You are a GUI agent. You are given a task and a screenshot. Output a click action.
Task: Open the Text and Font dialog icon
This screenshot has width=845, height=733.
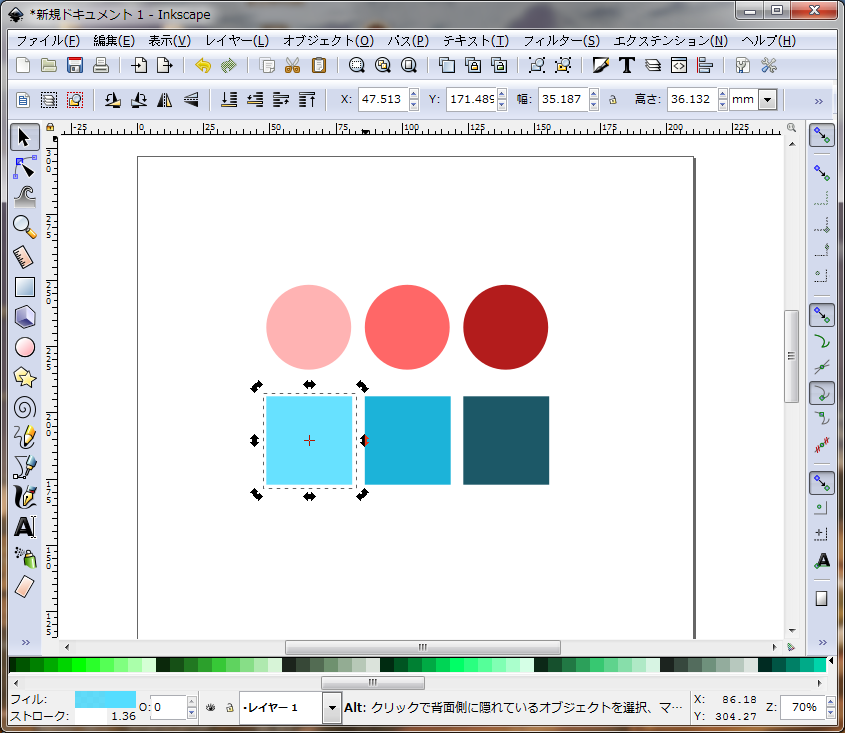click(626, 66)
